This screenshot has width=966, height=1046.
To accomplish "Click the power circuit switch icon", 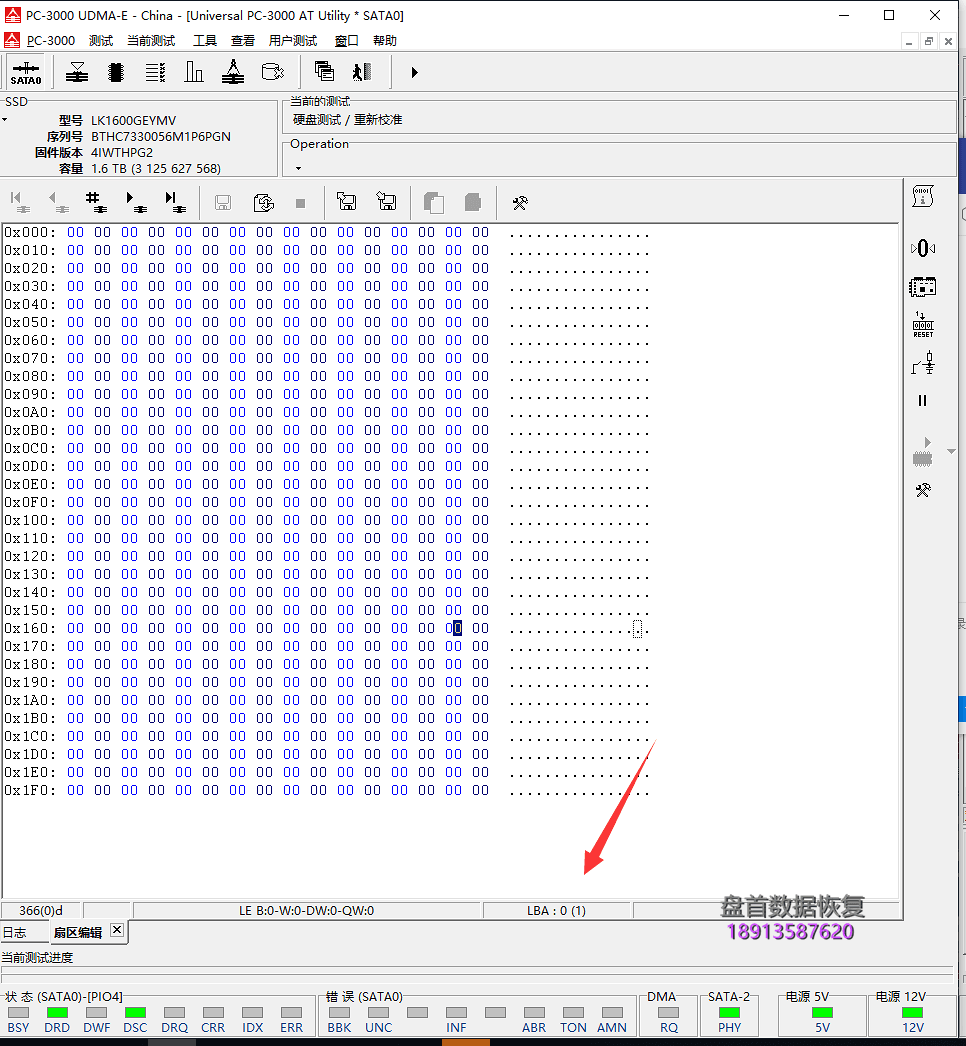I will 923,364.
